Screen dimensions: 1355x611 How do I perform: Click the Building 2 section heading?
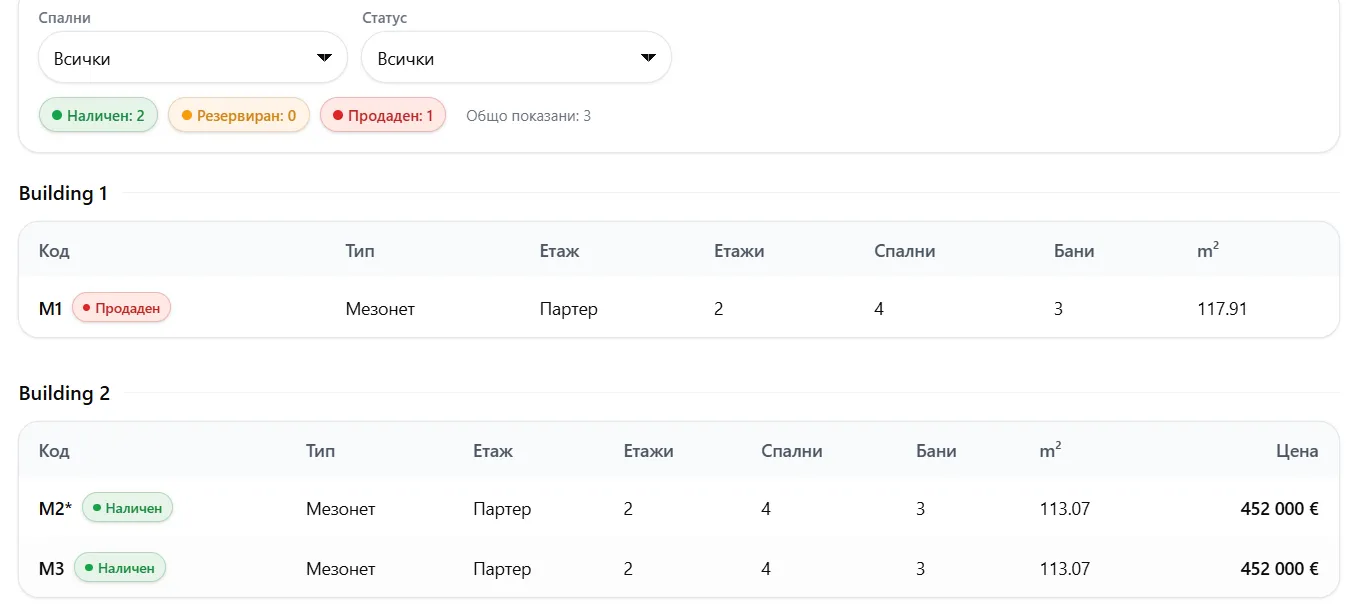pos(64,393)
